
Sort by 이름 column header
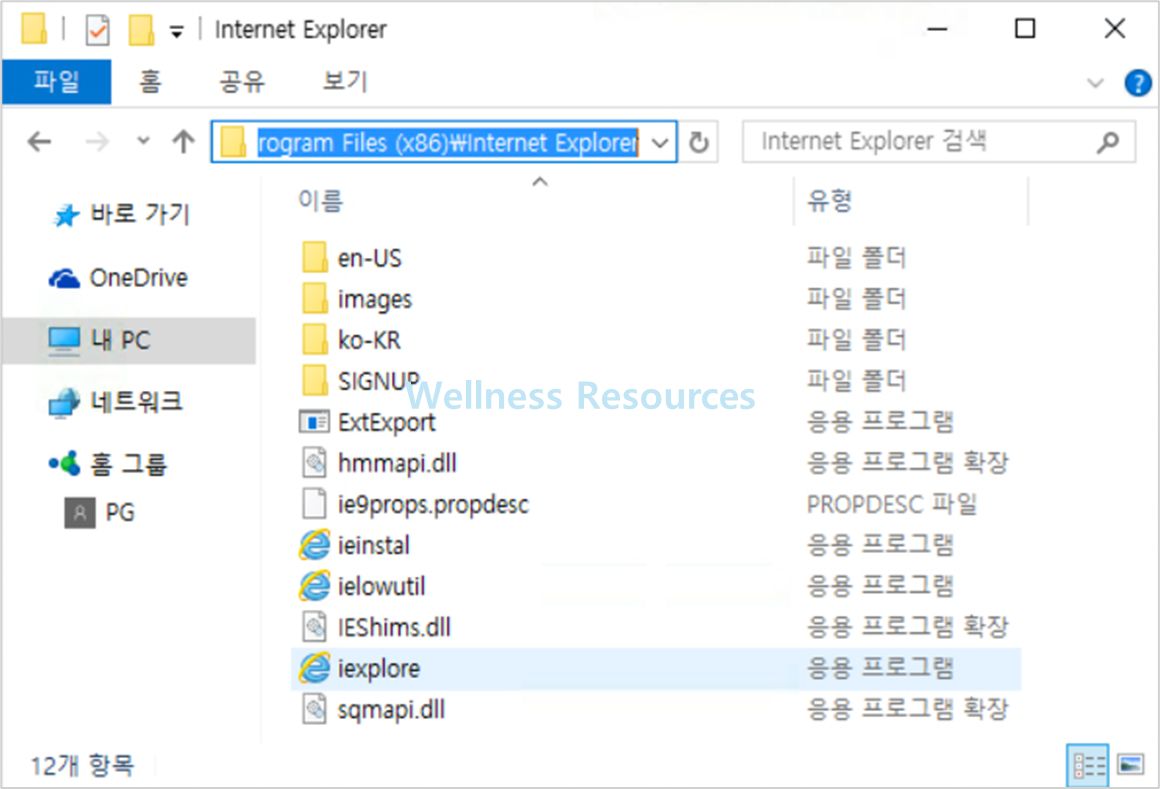320,200
